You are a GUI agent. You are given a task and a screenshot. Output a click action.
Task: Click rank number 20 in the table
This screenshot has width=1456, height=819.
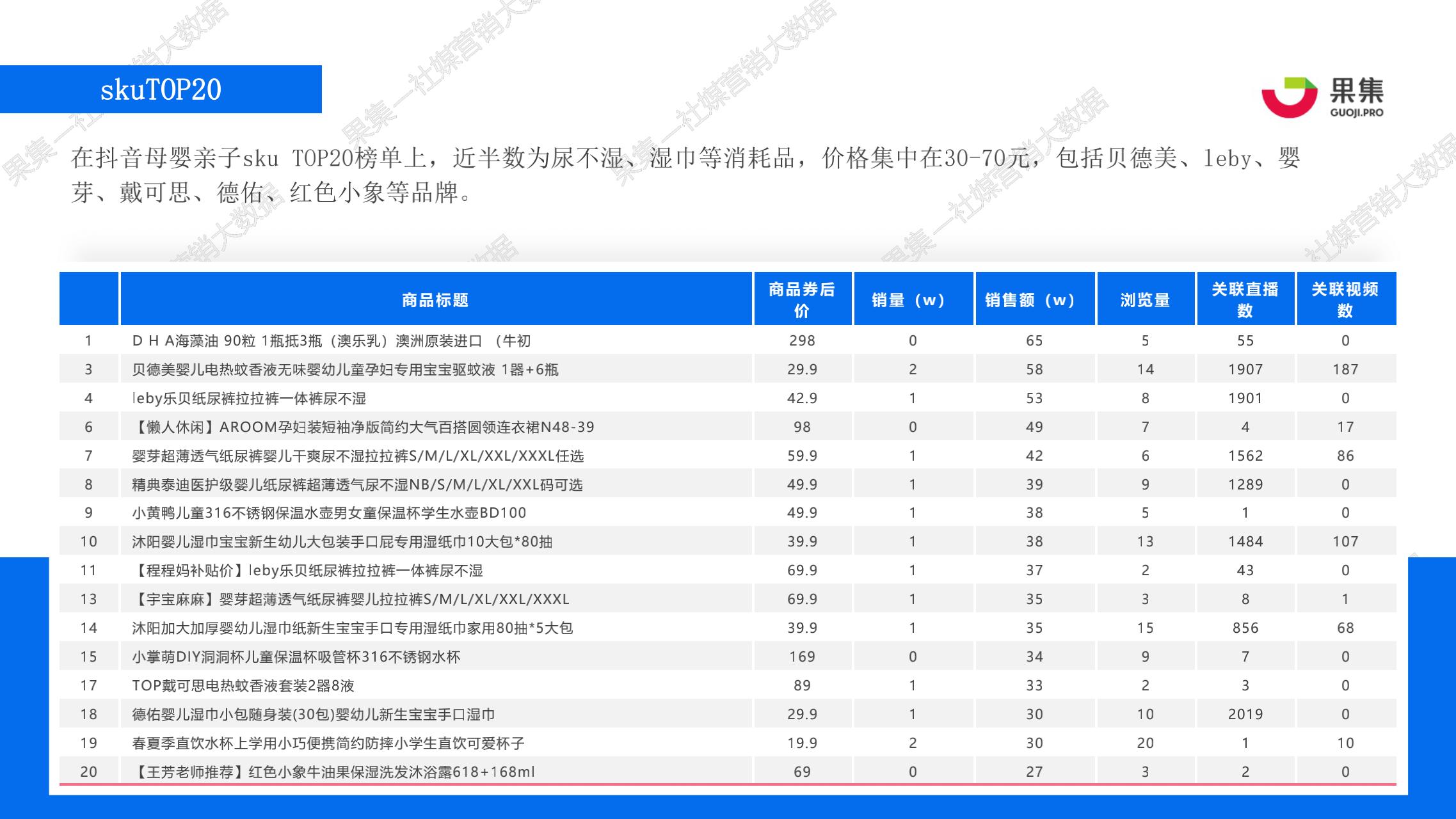(89, 772)
